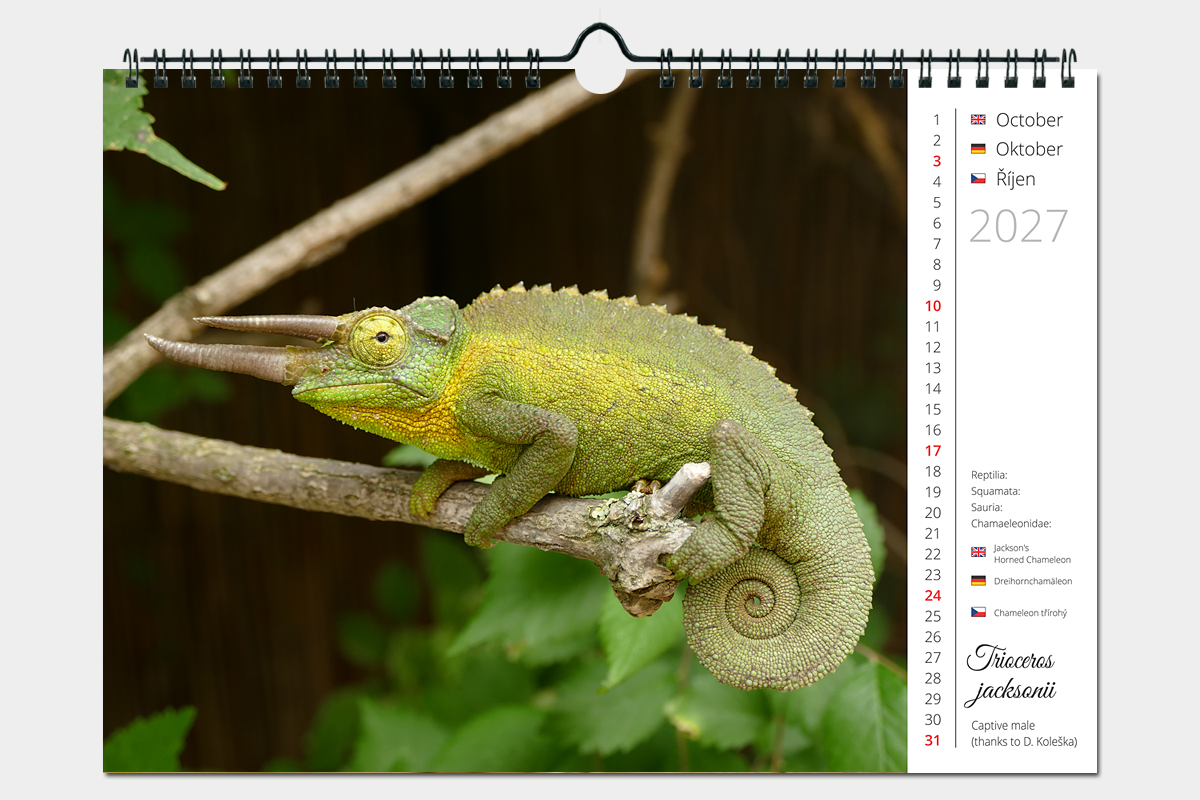Click the Trioceros jacksonii species title
This screenshot has width=1200, height=800.
click(1011, 674)
